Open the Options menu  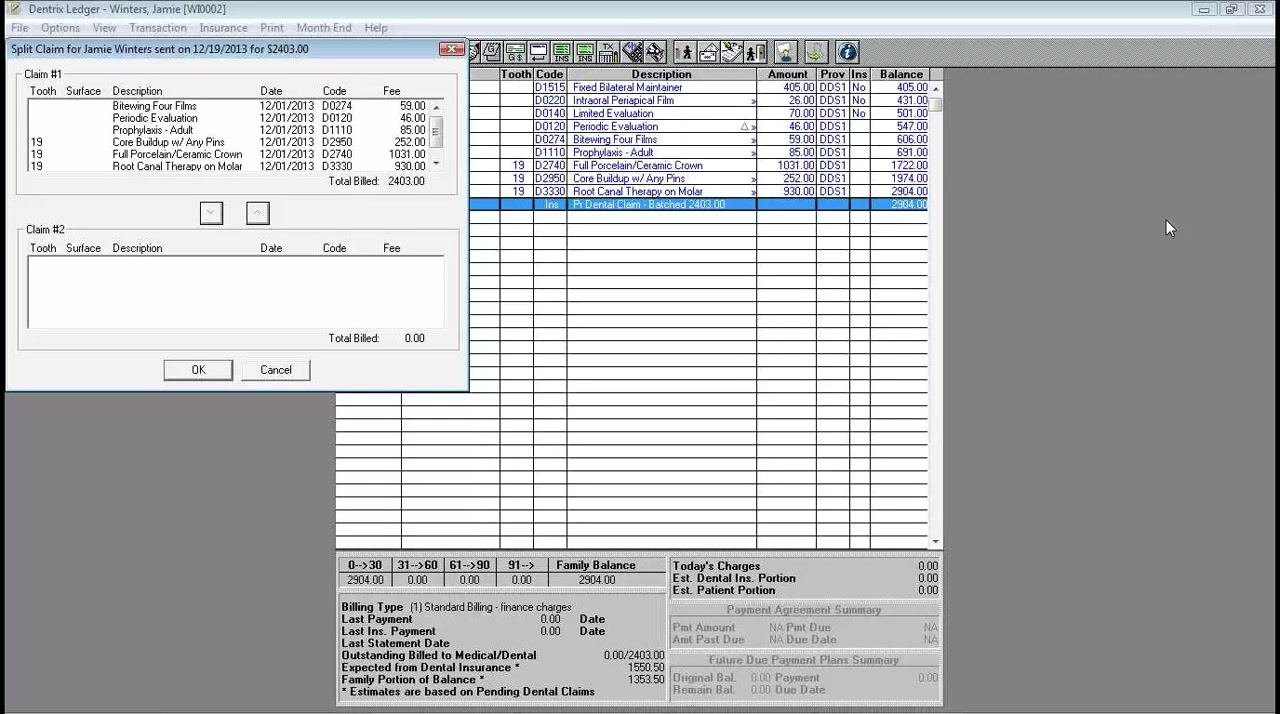click(x=60, y=28)
